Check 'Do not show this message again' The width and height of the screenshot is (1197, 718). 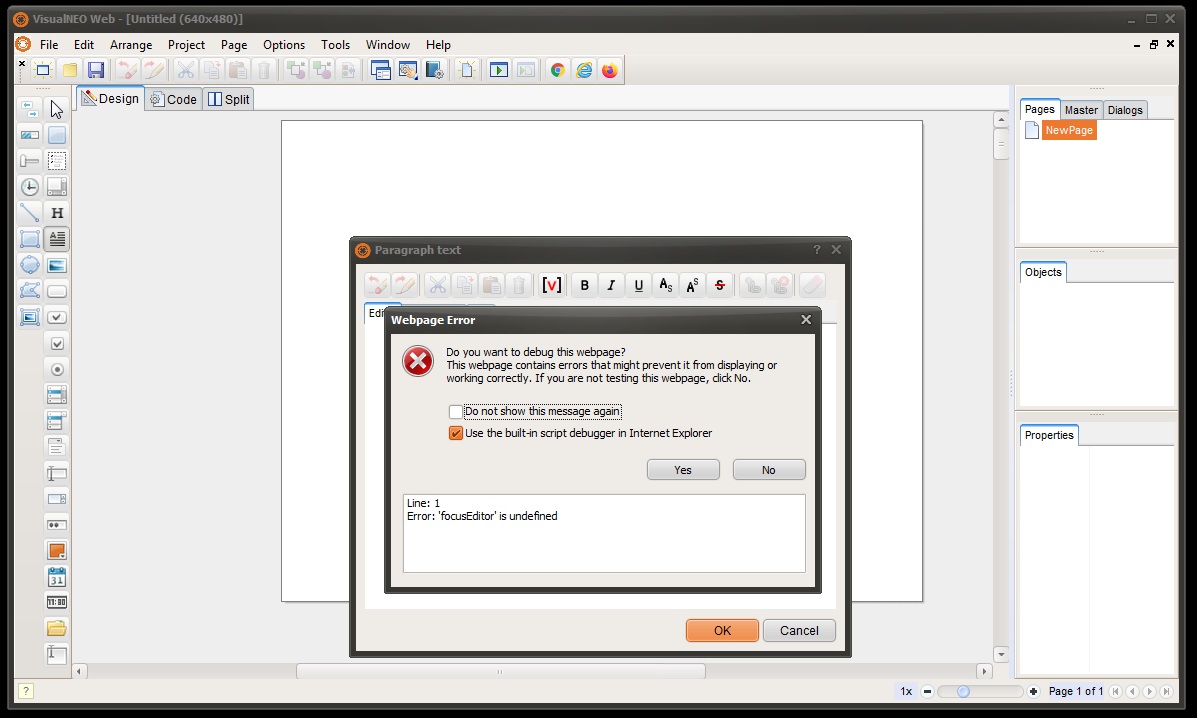coord(456,412)
